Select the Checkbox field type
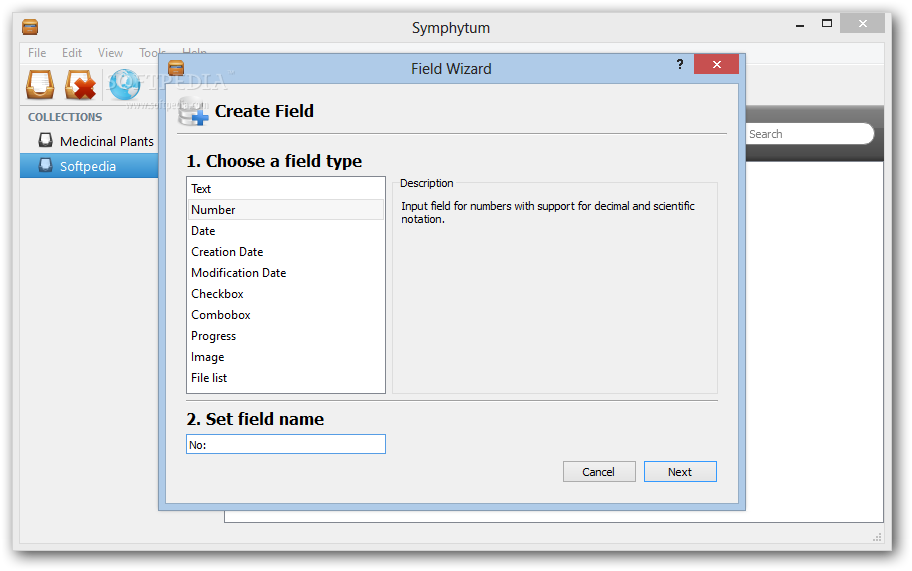Image resolution: width=912 pixels, height=571 pixels. tap(286, 294)
